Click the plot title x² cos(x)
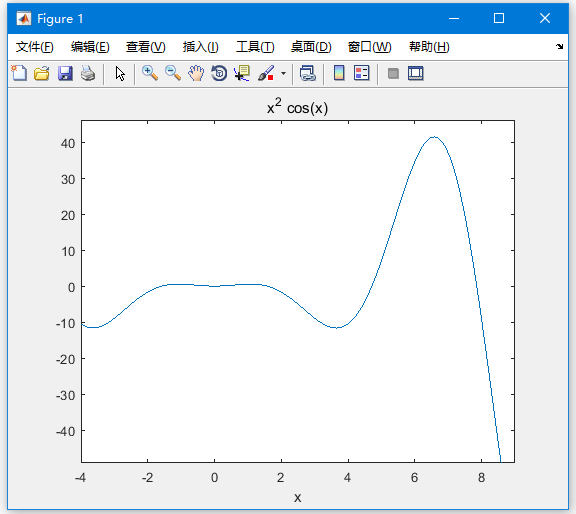The width and height of the screenshot is (576, 514). coord(297,107)
